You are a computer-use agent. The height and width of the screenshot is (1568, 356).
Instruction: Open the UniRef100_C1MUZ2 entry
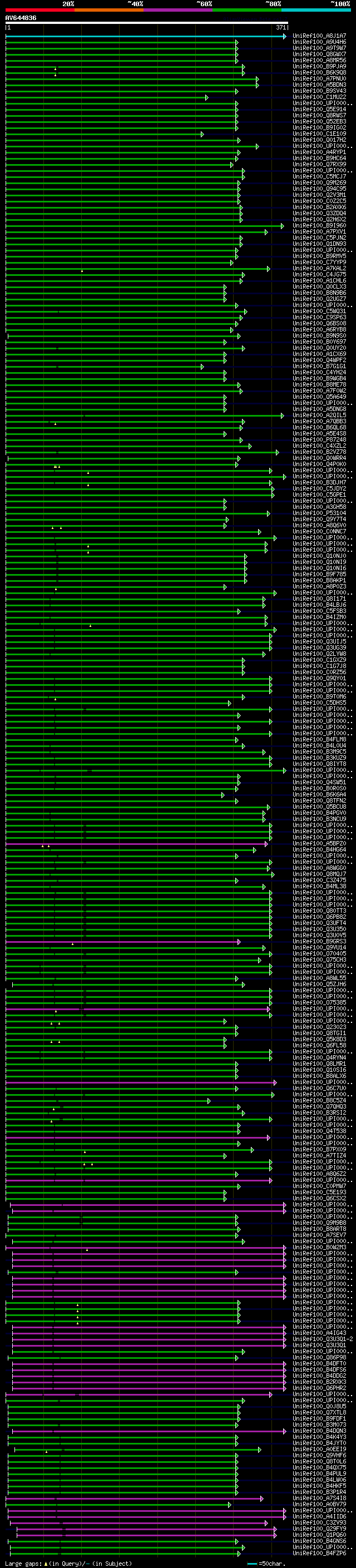pos(319,97)
